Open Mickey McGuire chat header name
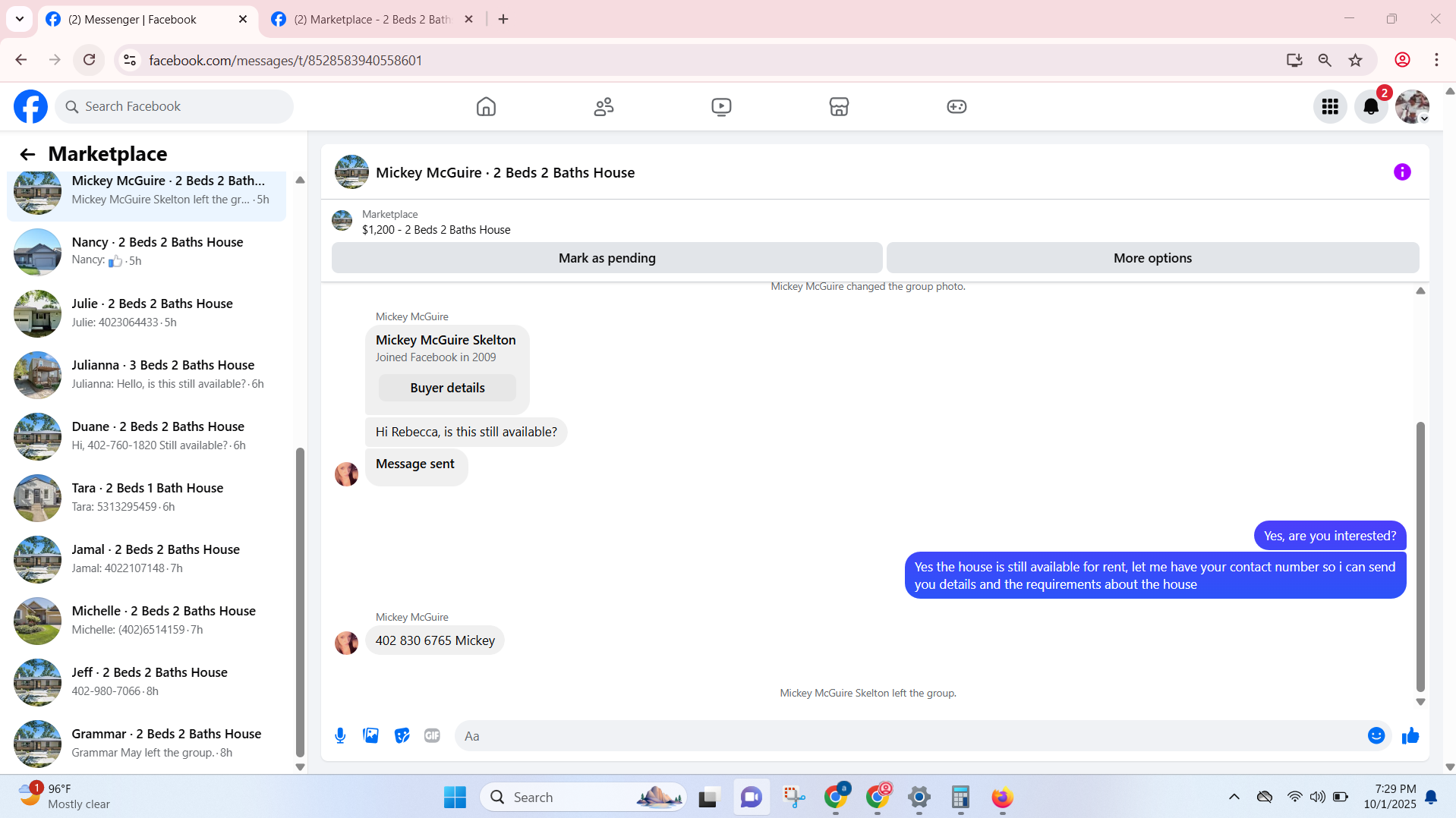The width and height of the screenshot is (1456, 818). (x=505, y=173)
